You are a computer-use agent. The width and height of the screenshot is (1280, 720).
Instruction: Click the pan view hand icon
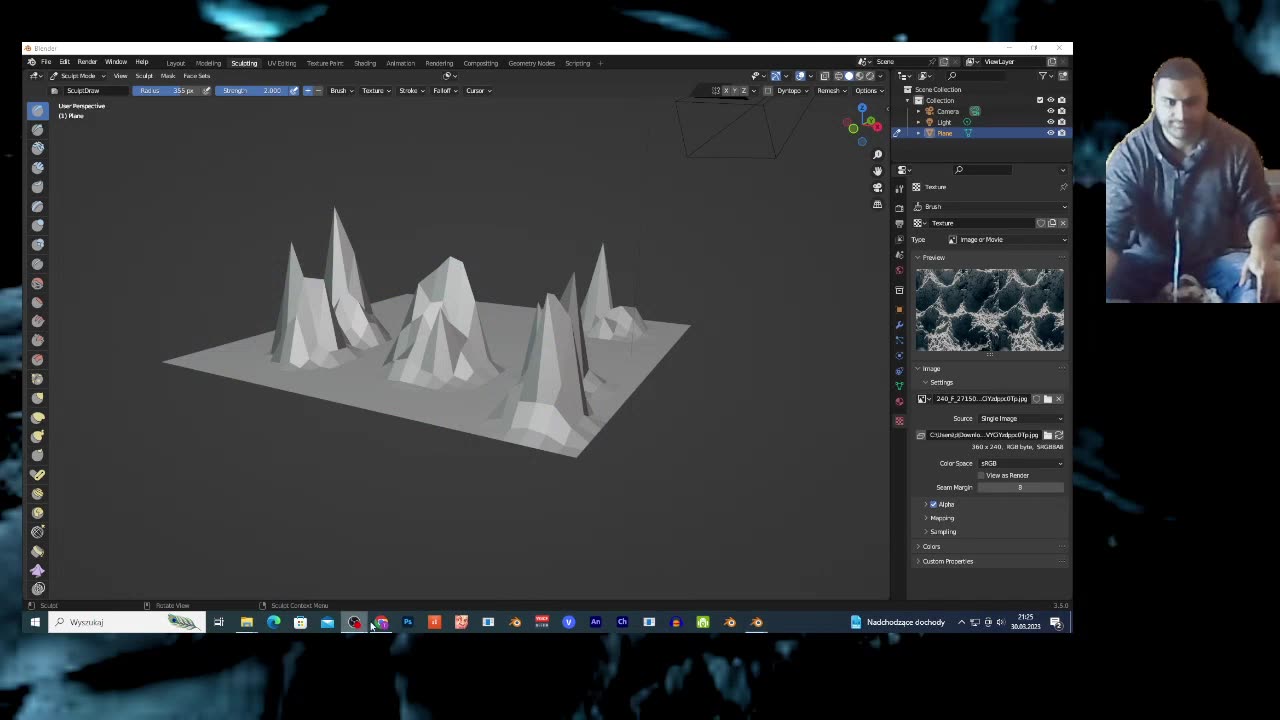[877, 171]
